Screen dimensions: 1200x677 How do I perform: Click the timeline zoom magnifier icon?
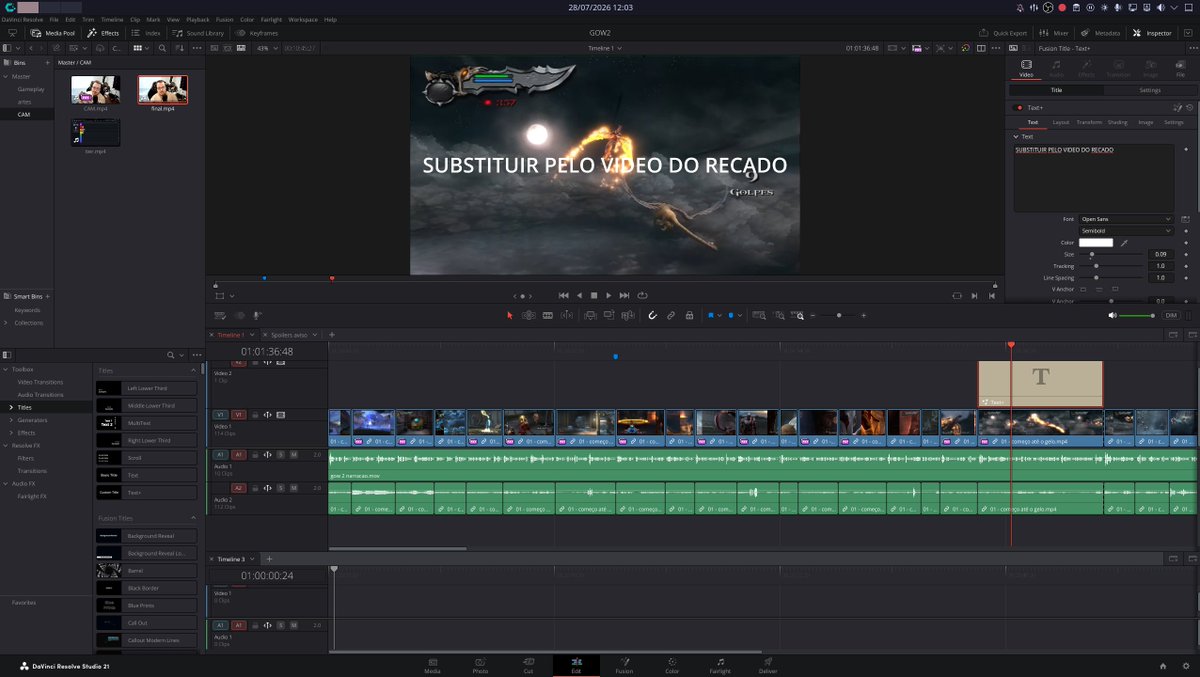pyautogui.click(x=798, y=315)
